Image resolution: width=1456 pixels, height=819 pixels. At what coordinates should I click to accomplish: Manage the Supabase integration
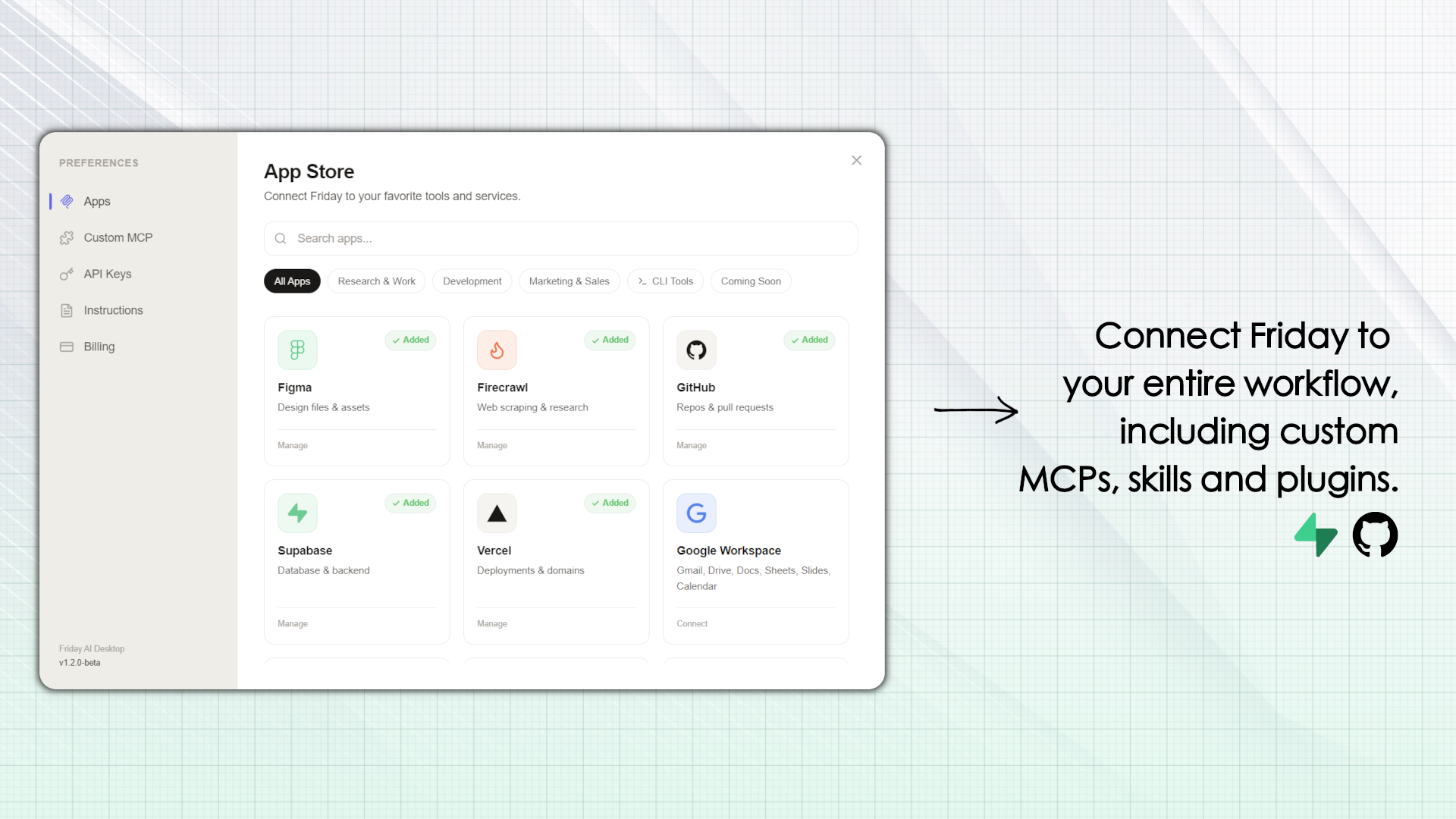click(293, 623)
